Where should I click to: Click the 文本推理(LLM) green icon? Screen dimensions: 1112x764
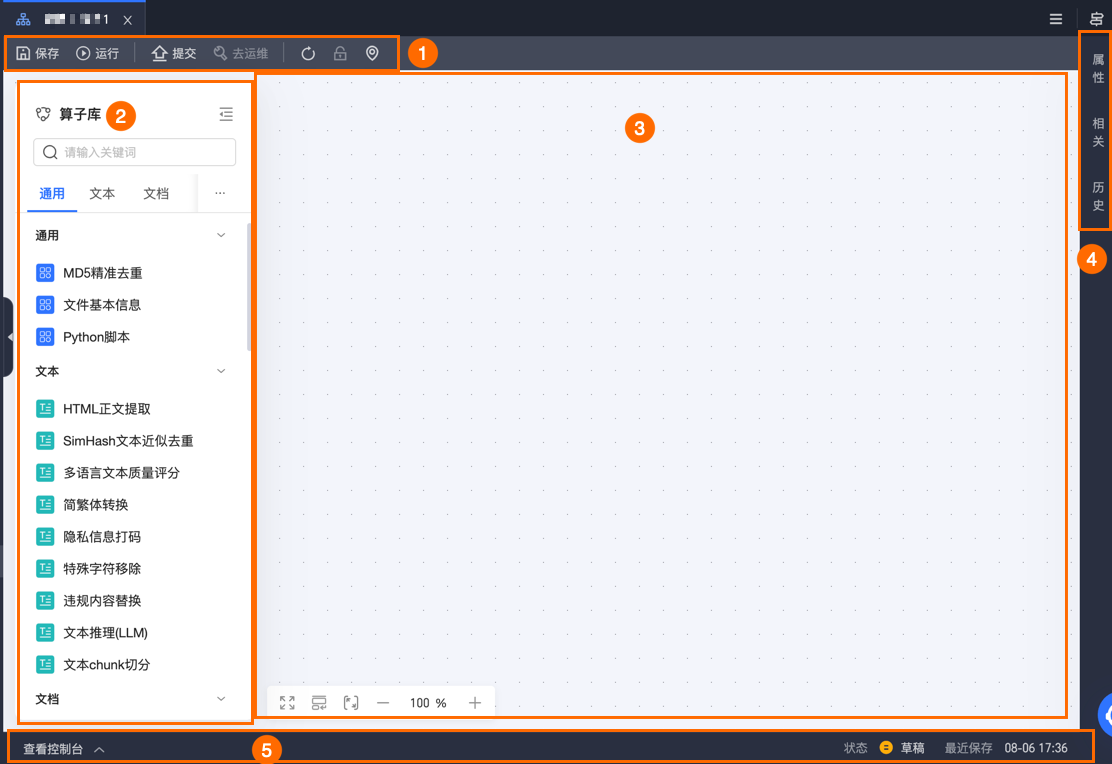coord(45,632)
